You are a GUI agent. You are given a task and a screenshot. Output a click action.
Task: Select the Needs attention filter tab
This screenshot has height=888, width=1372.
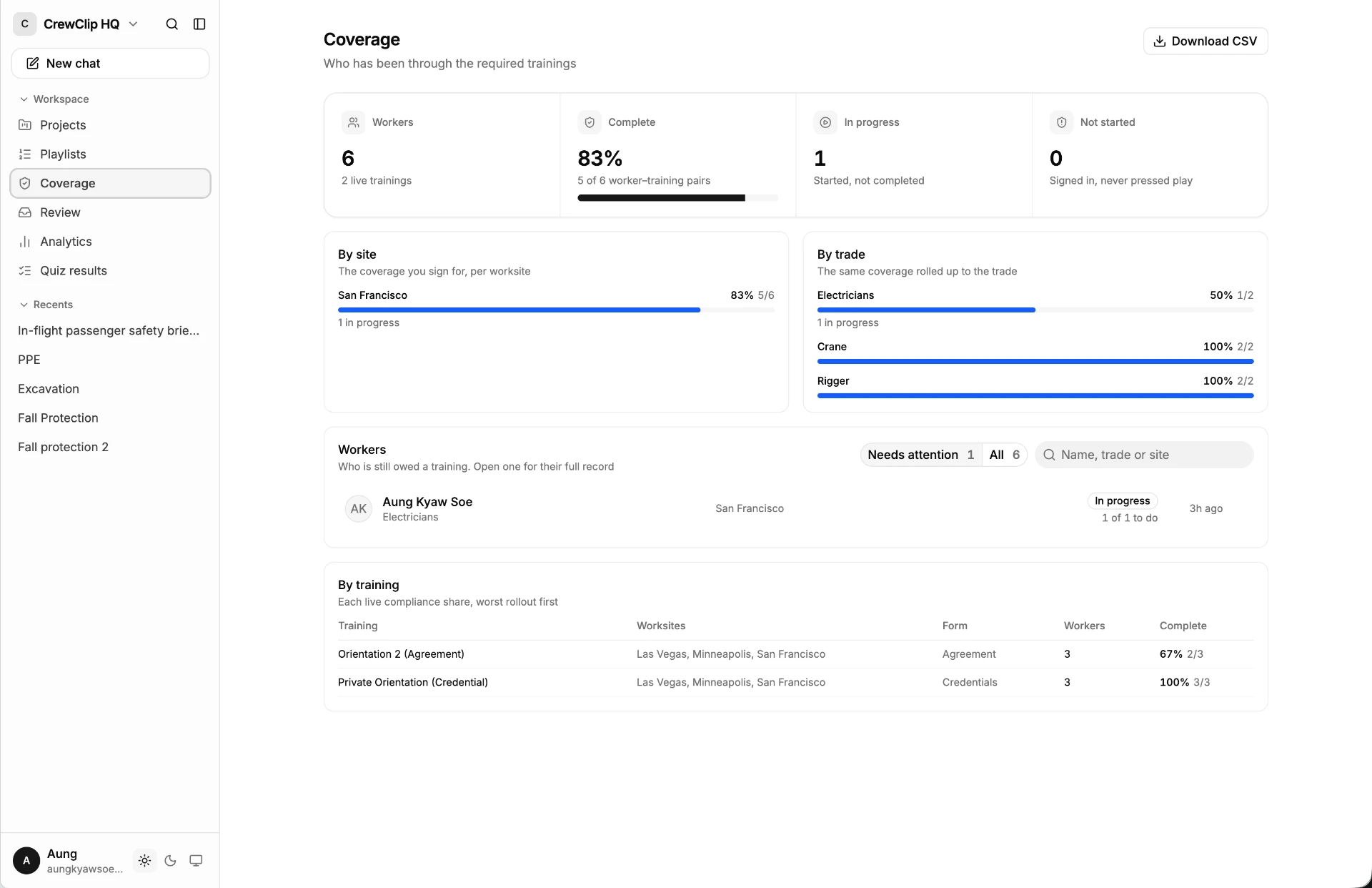[921, 455]
